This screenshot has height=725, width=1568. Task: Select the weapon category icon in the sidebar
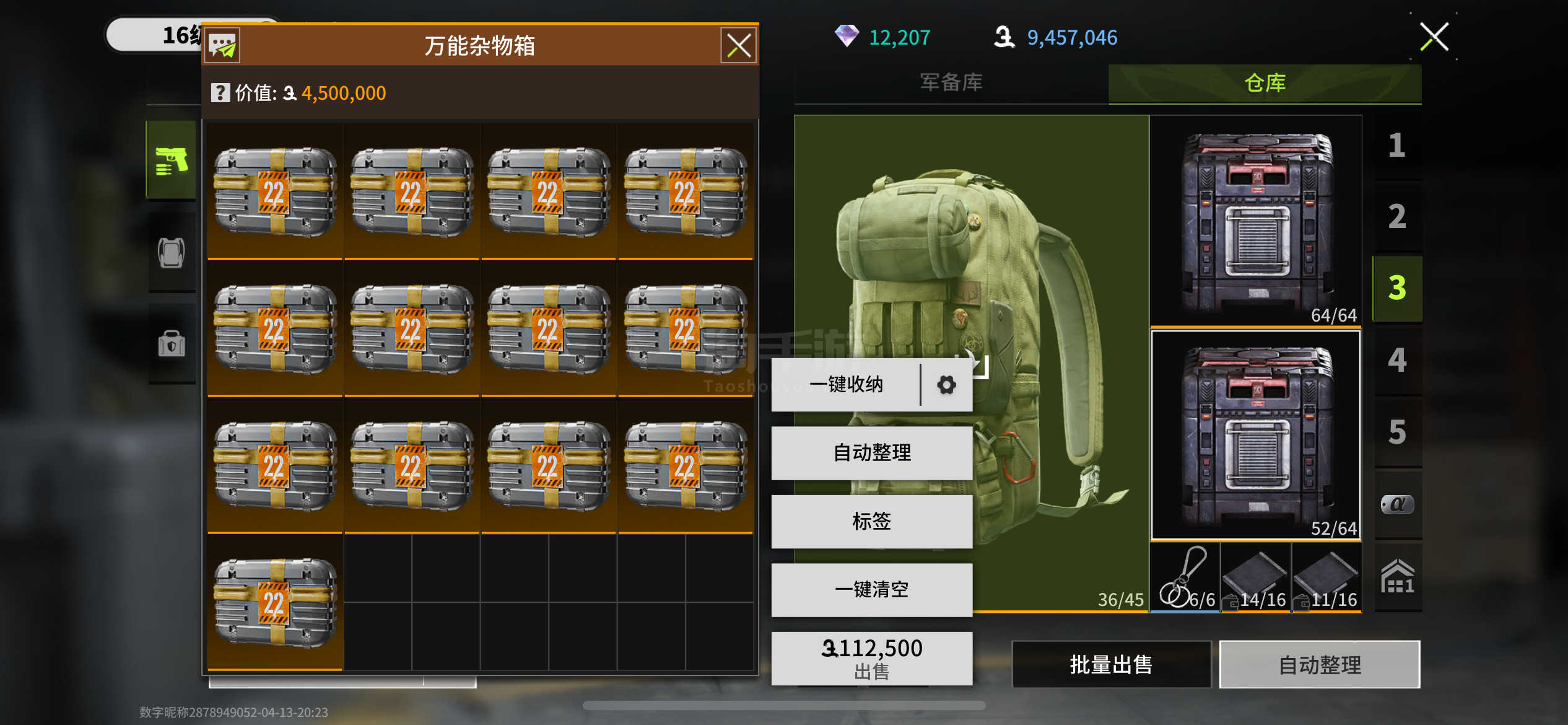172,160
